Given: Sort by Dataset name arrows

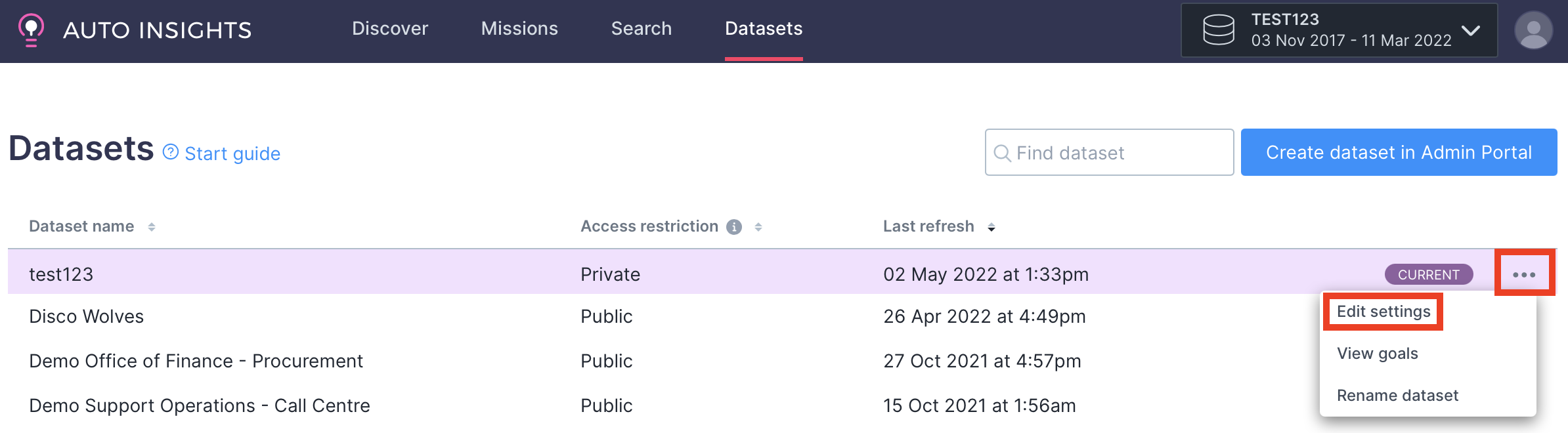Looking at the screenshot, I should (x=152, y=227).
